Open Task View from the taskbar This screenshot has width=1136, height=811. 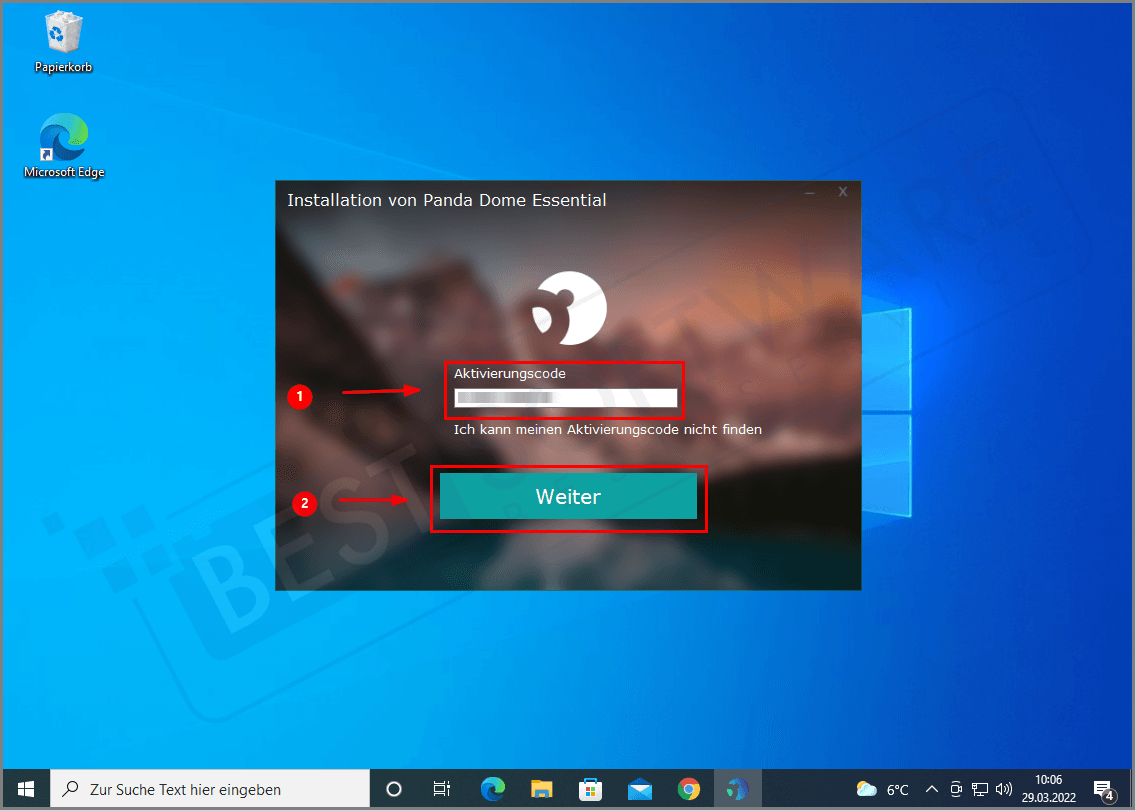click(x=442, y=789)
